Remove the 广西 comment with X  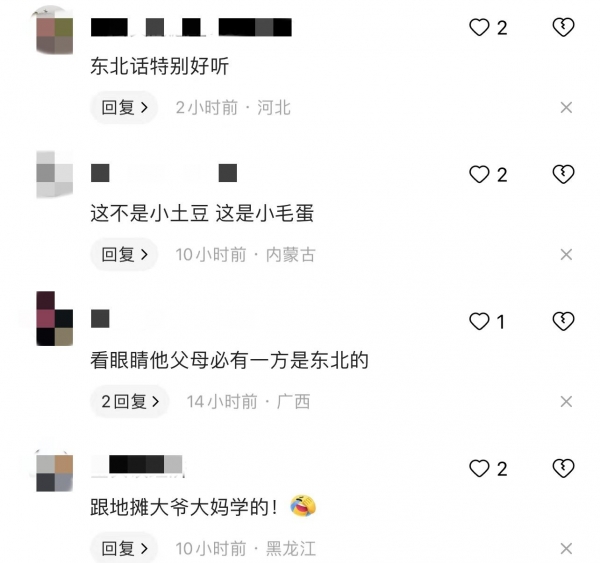point(566,401)
